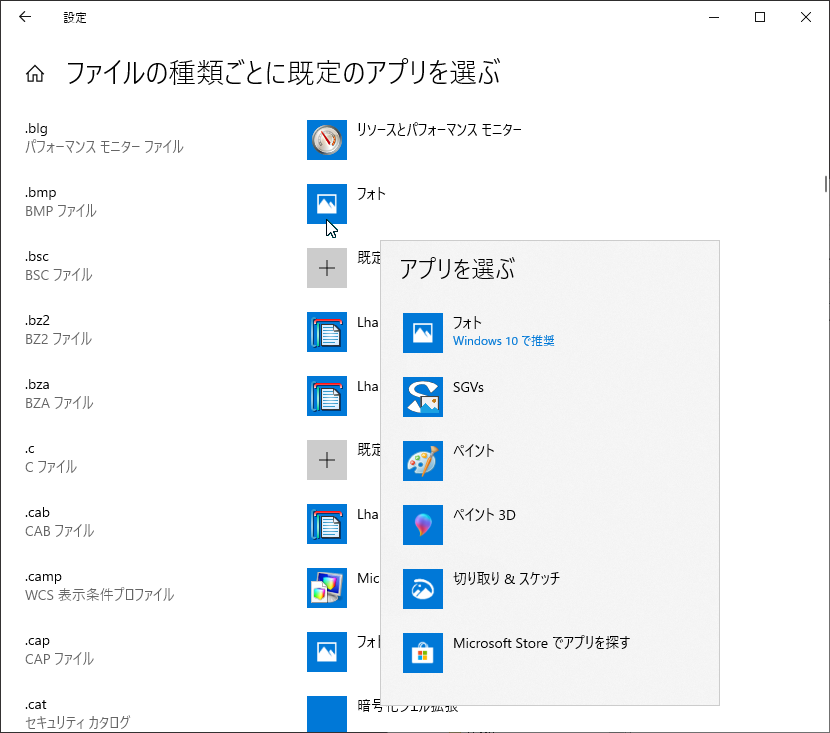Choose a default app for .bsc
This screenshot has height=733, width=830.
click(x=327, y=268)
